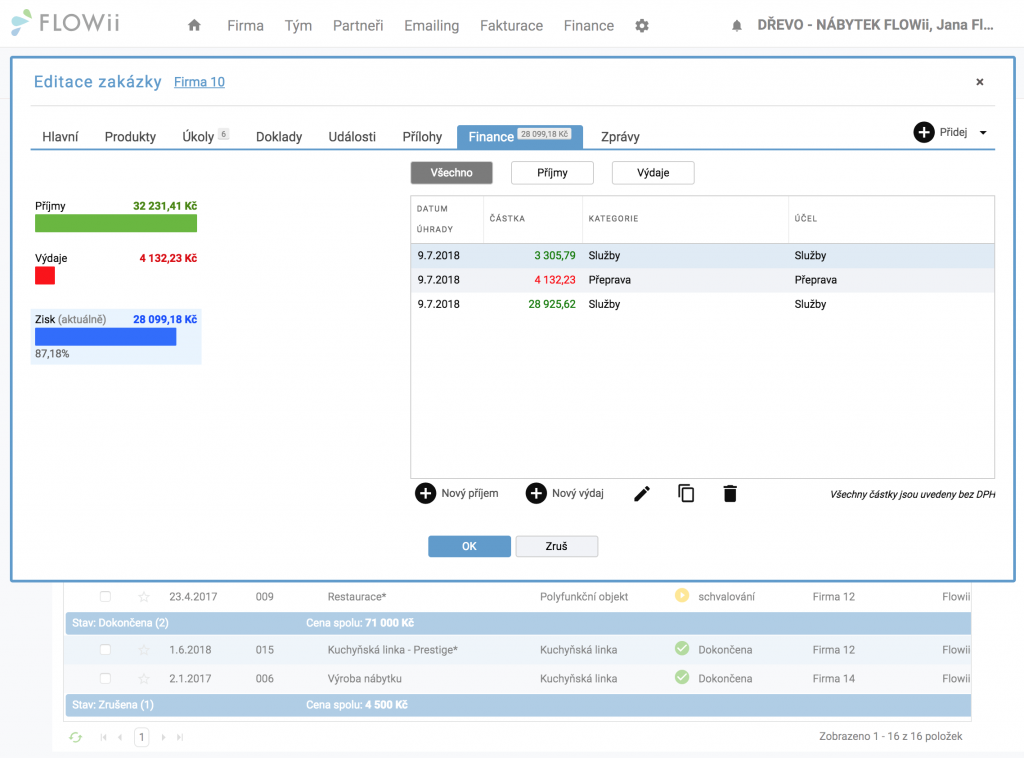1024x758 pixels.
Task: Edit the selected record with pencil icon
Action: (x=642, y=494)
